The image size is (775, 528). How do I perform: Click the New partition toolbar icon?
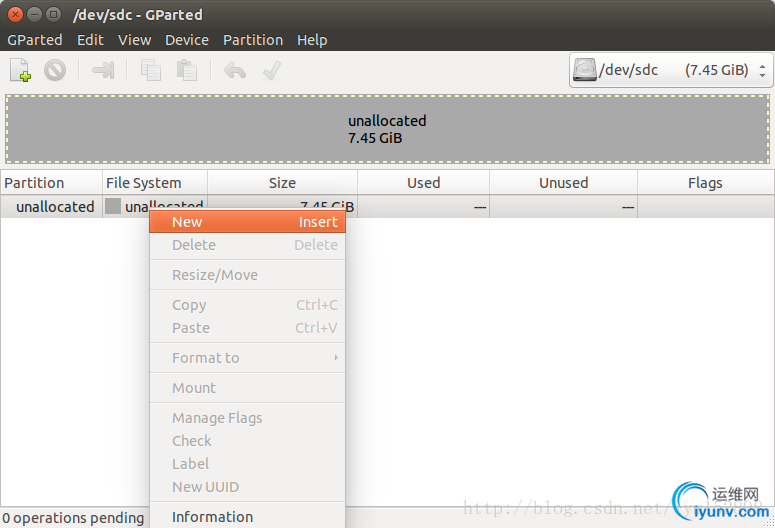20,70
